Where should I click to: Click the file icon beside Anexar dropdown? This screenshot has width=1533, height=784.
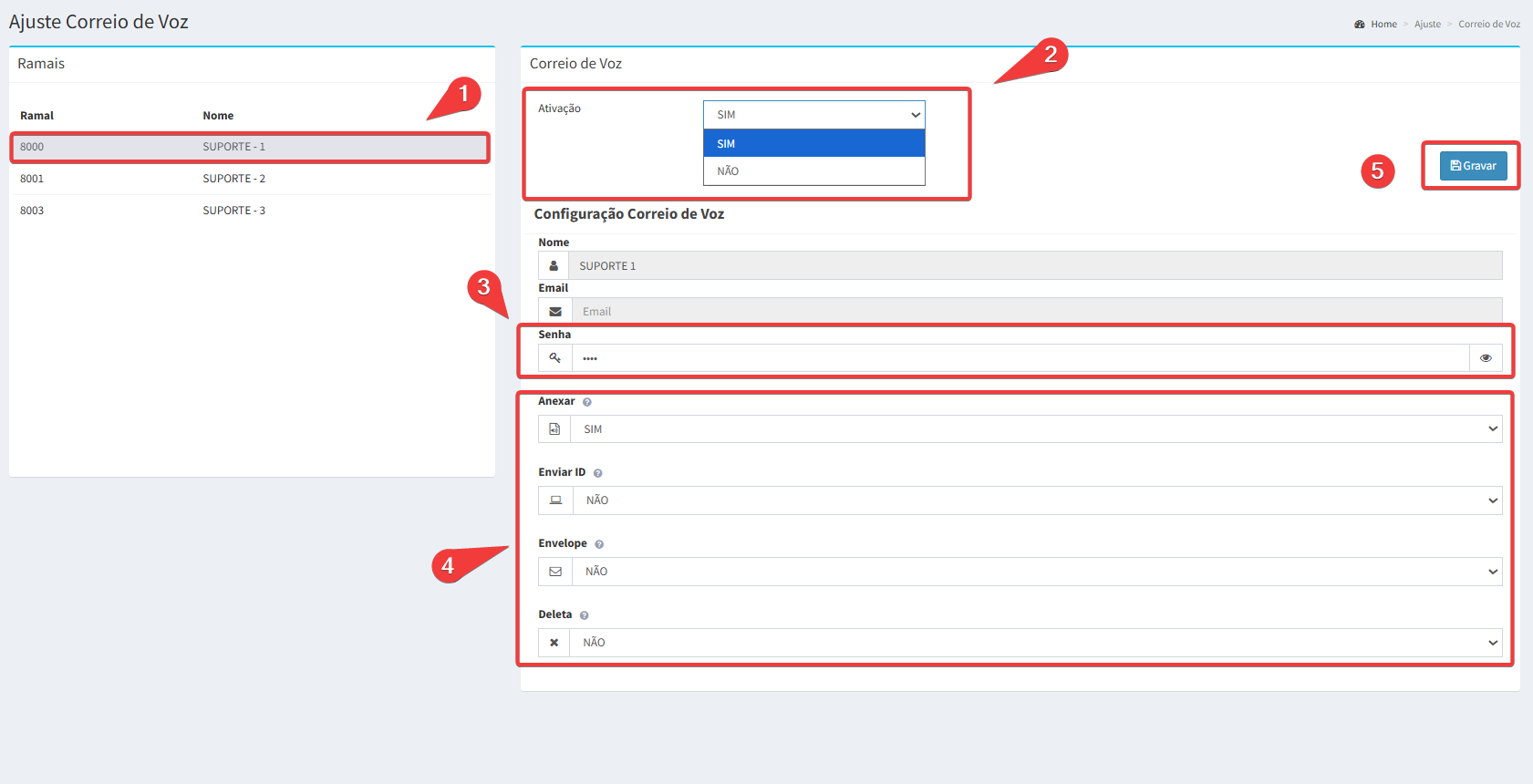pos(554,429)
